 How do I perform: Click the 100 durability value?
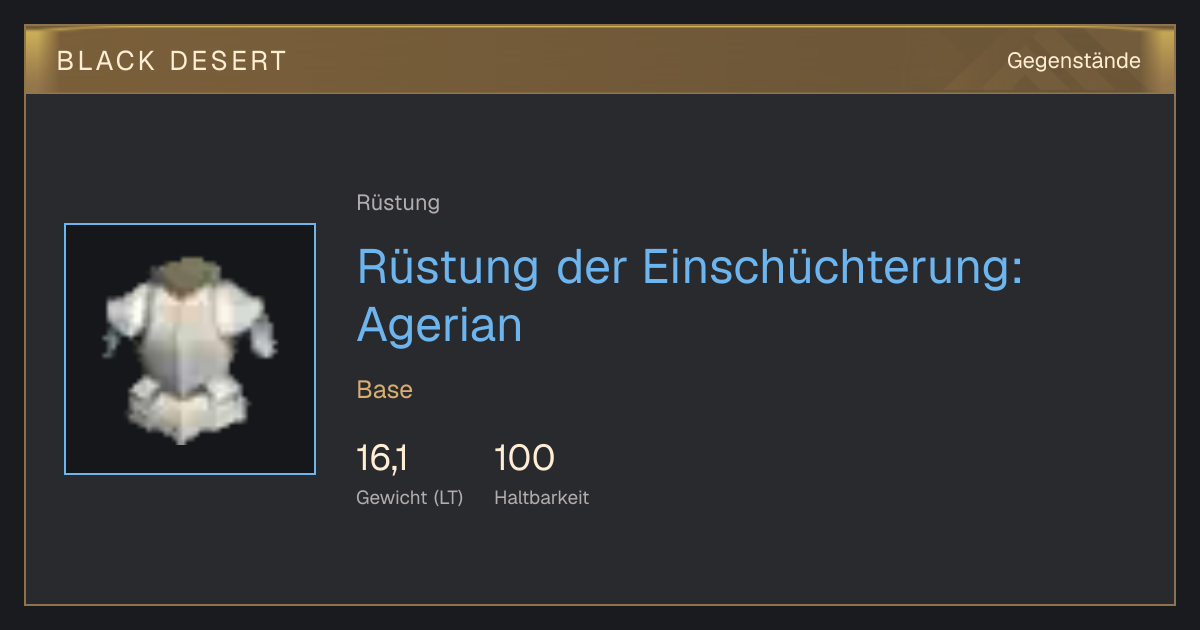524,458
